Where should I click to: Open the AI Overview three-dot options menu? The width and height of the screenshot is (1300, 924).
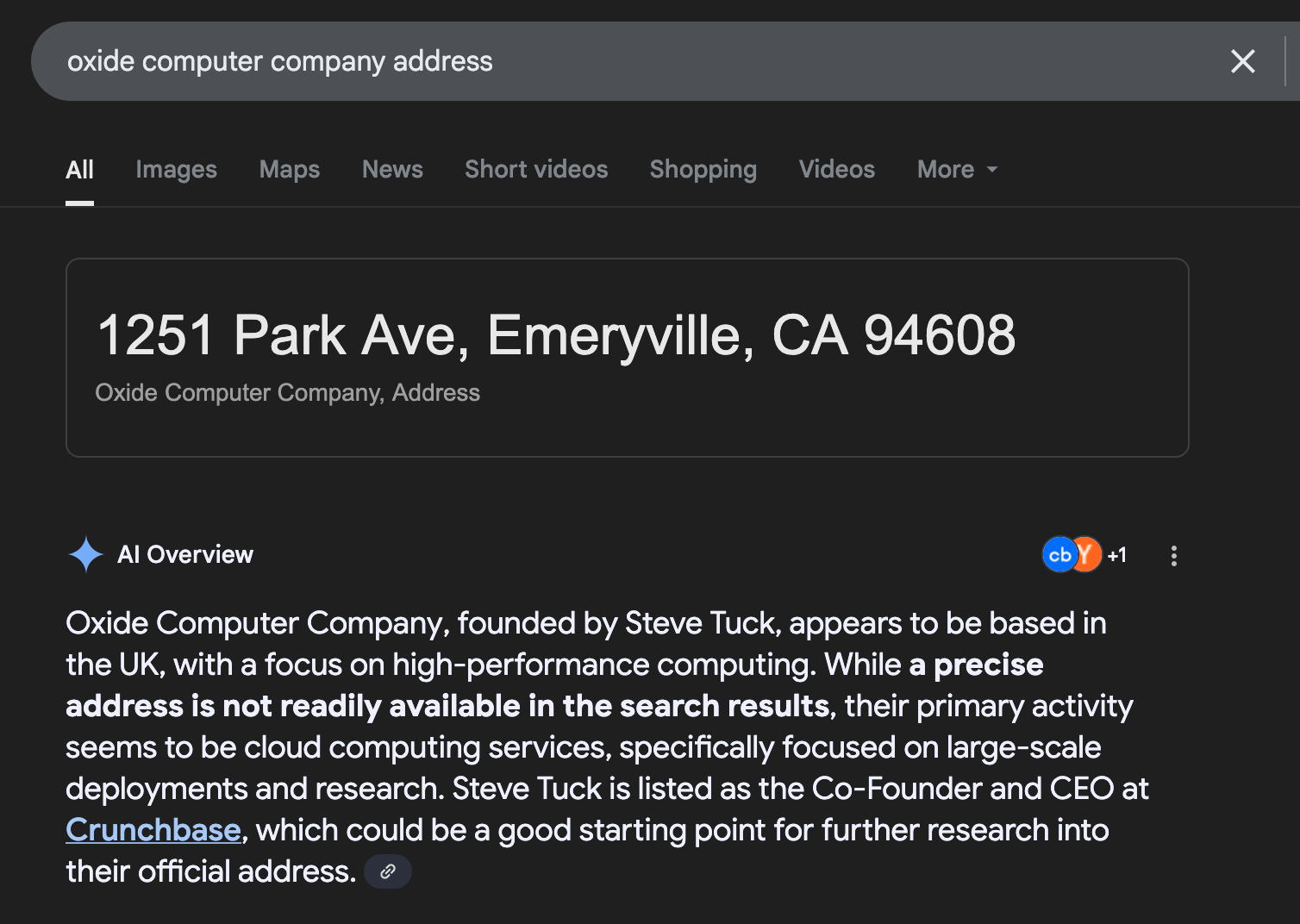pyautogui.click(x=1173, y=556)
